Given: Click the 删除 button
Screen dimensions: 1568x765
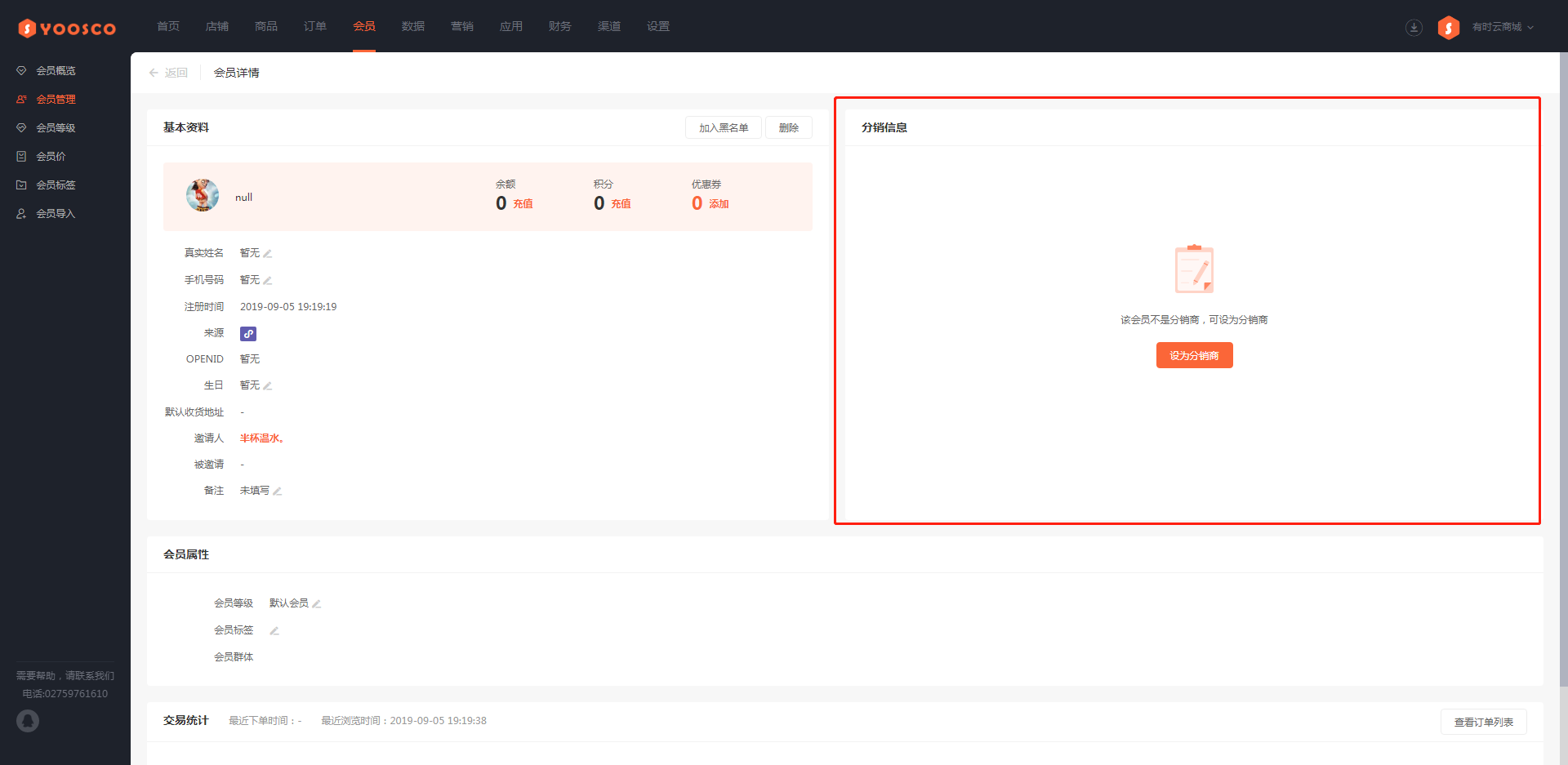Looking at the screenshot, I should point(789,127).
